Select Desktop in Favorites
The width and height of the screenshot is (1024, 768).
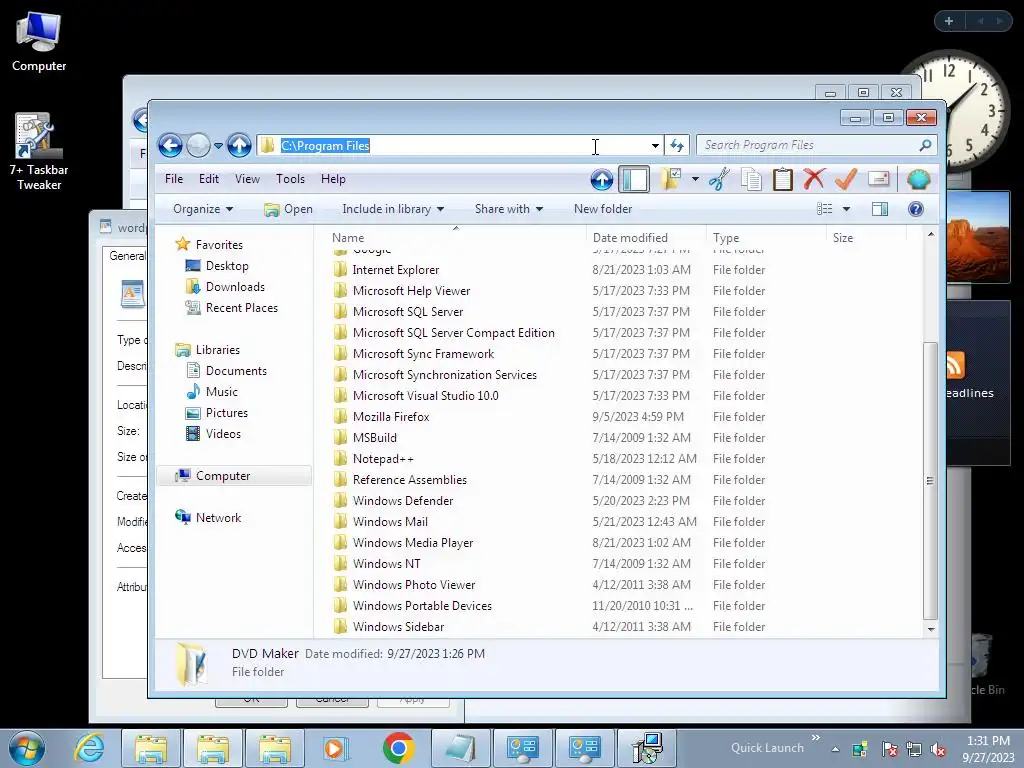pos(227,266)
